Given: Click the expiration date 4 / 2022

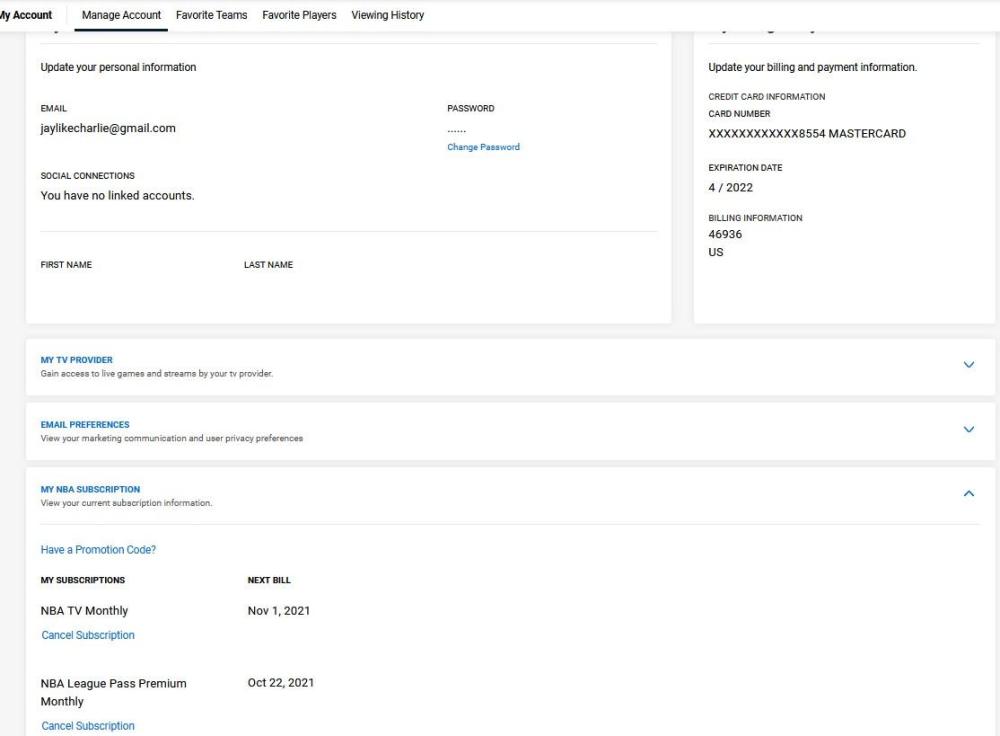Looking at the screenshot, I should pos(730,188).
